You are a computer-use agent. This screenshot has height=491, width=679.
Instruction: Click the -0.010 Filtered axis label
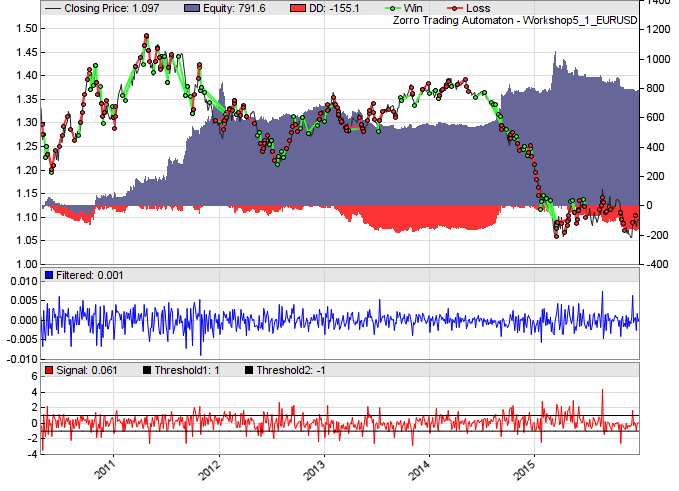(x=23, y=359)
